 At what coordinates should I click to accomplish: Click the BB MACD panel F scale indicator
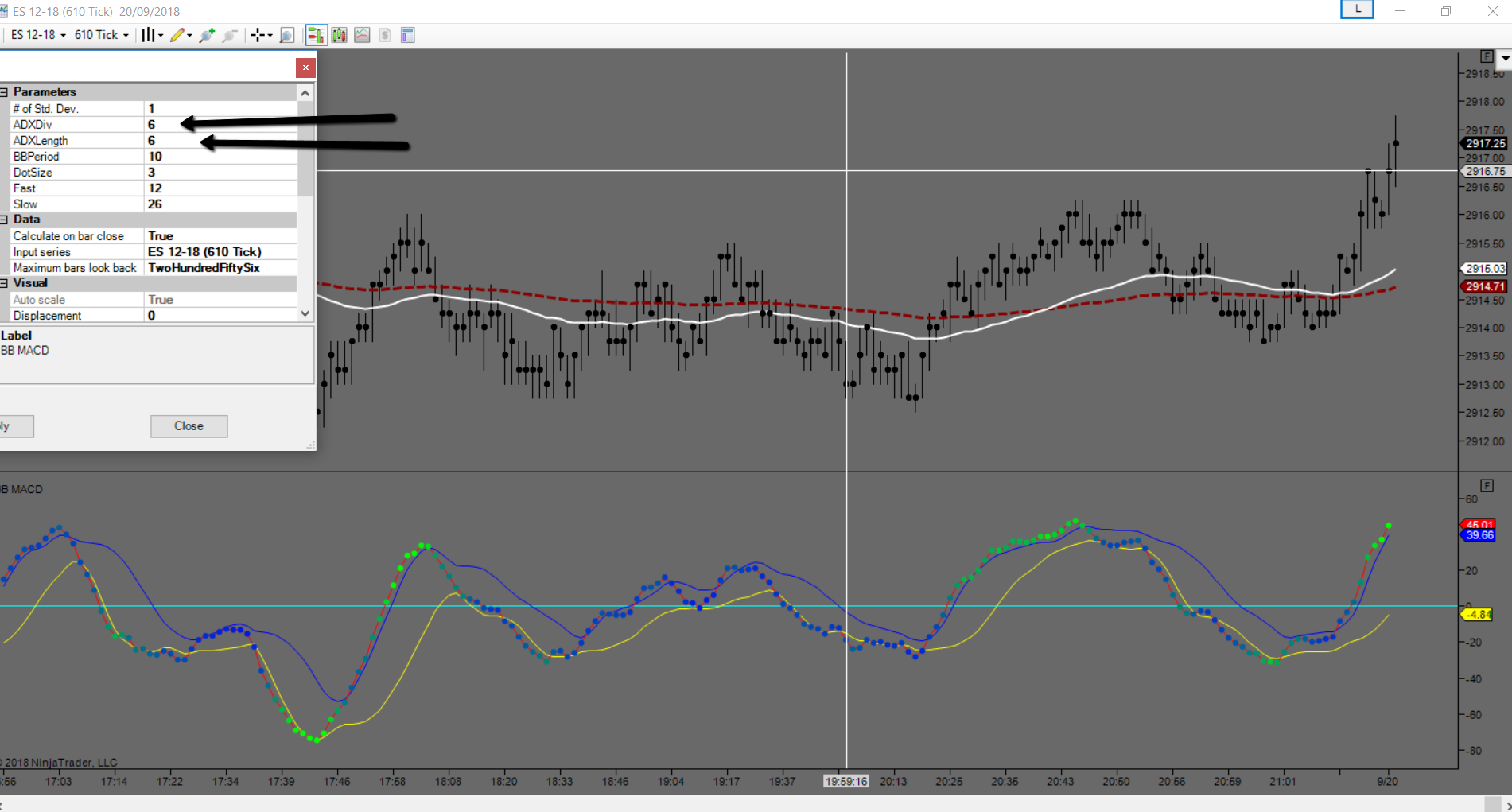point(1486,485)
